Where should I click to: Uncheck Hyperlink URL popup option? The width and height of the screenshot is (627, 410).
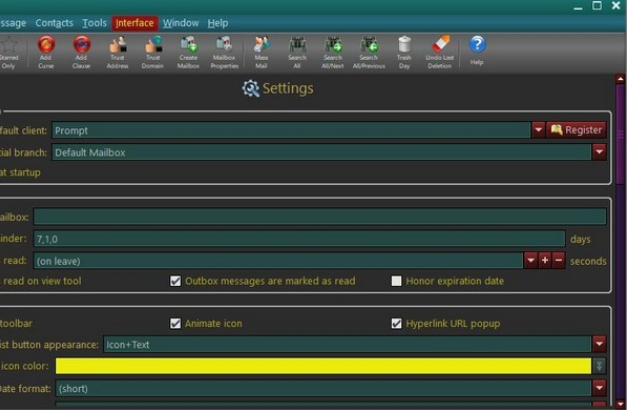397,323
